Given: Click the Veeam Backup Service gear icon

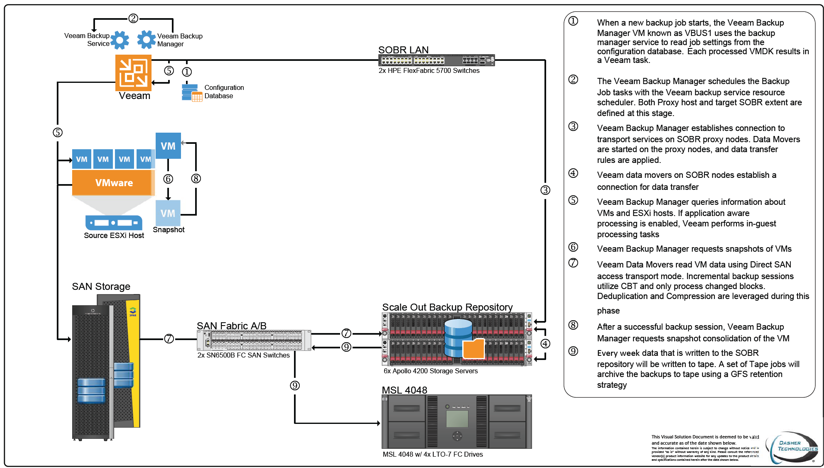Looking at the screenshot, I should [x=120, y=40].
